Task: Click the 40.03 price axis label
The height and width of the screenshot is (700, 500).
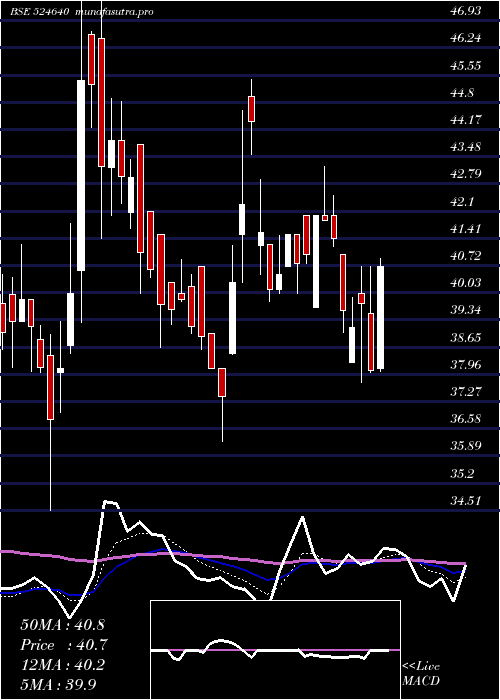Action: coord(466,283)
